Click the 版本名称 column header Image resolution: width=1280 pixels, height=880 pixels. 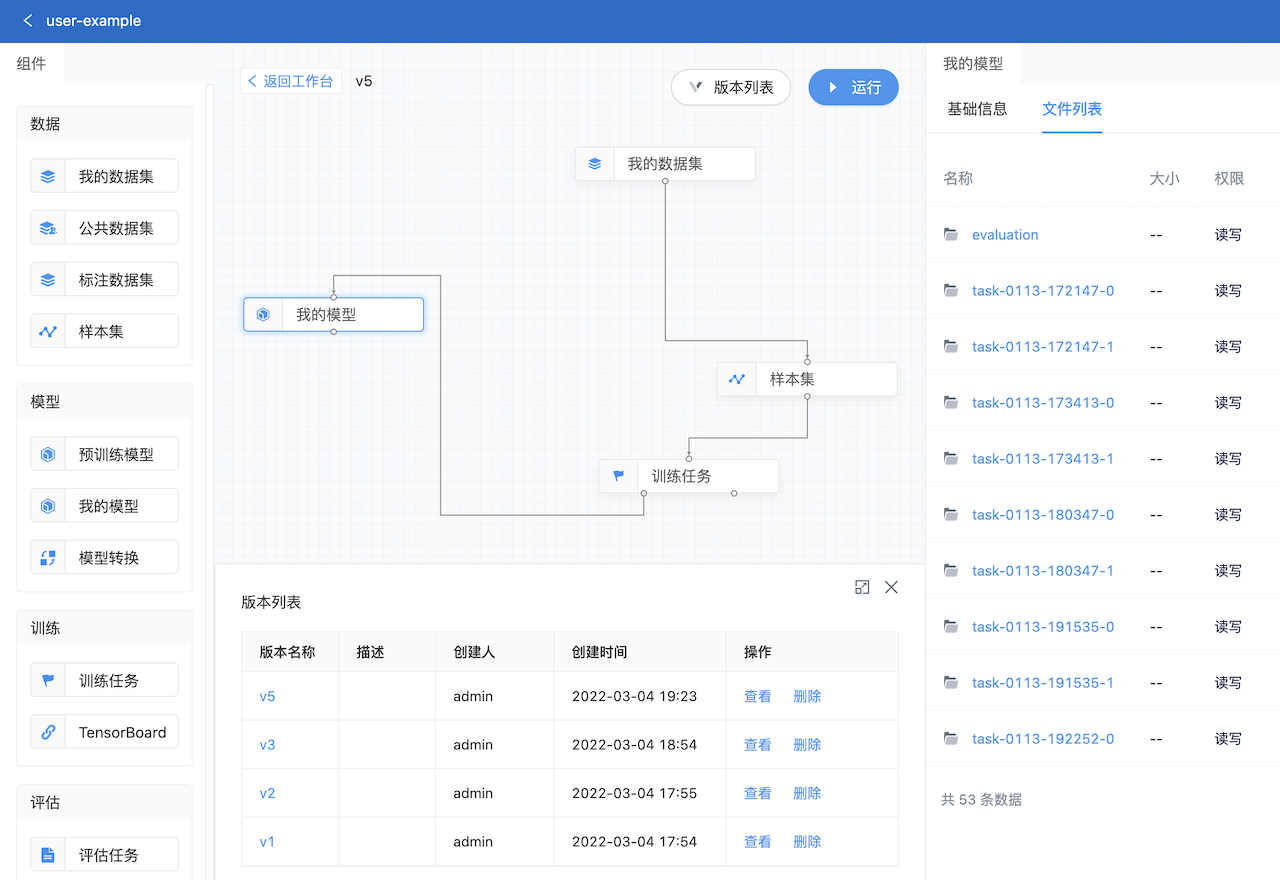[287, 652]
